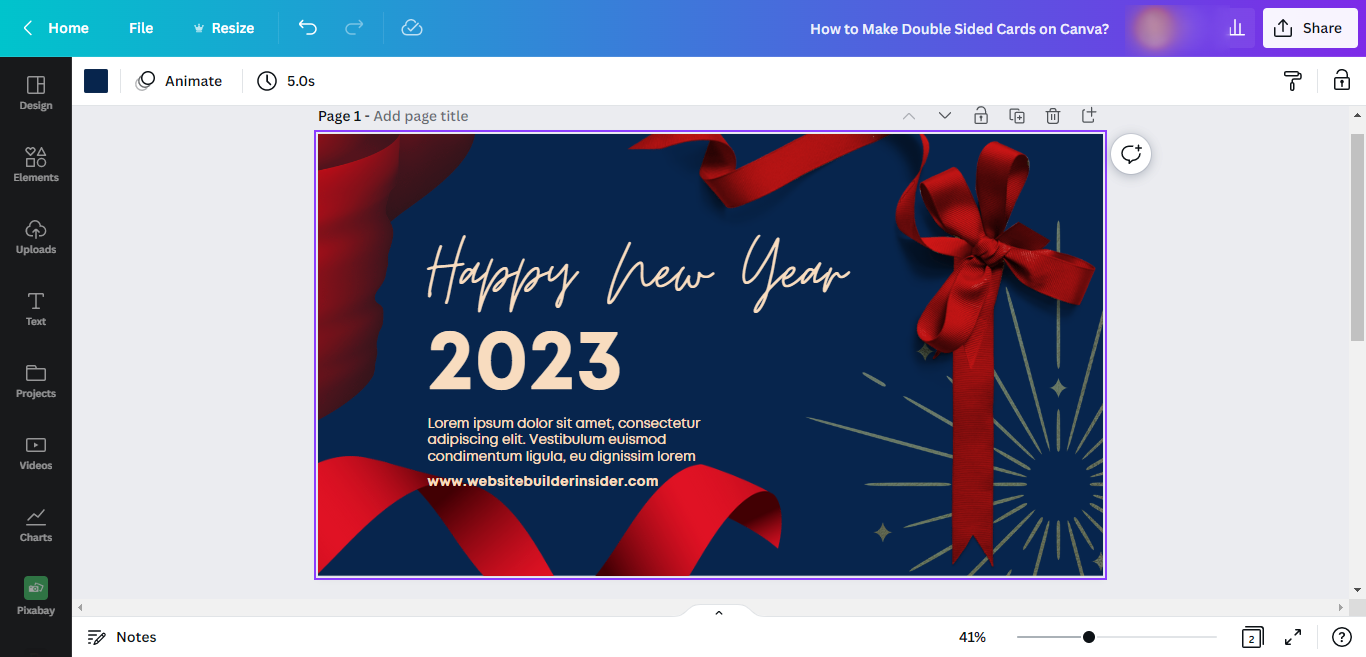Open the background color swatch
Image resolution: width=1366 pixels, height=657 pixels.
pyautogui.click(x=96, y=81)
